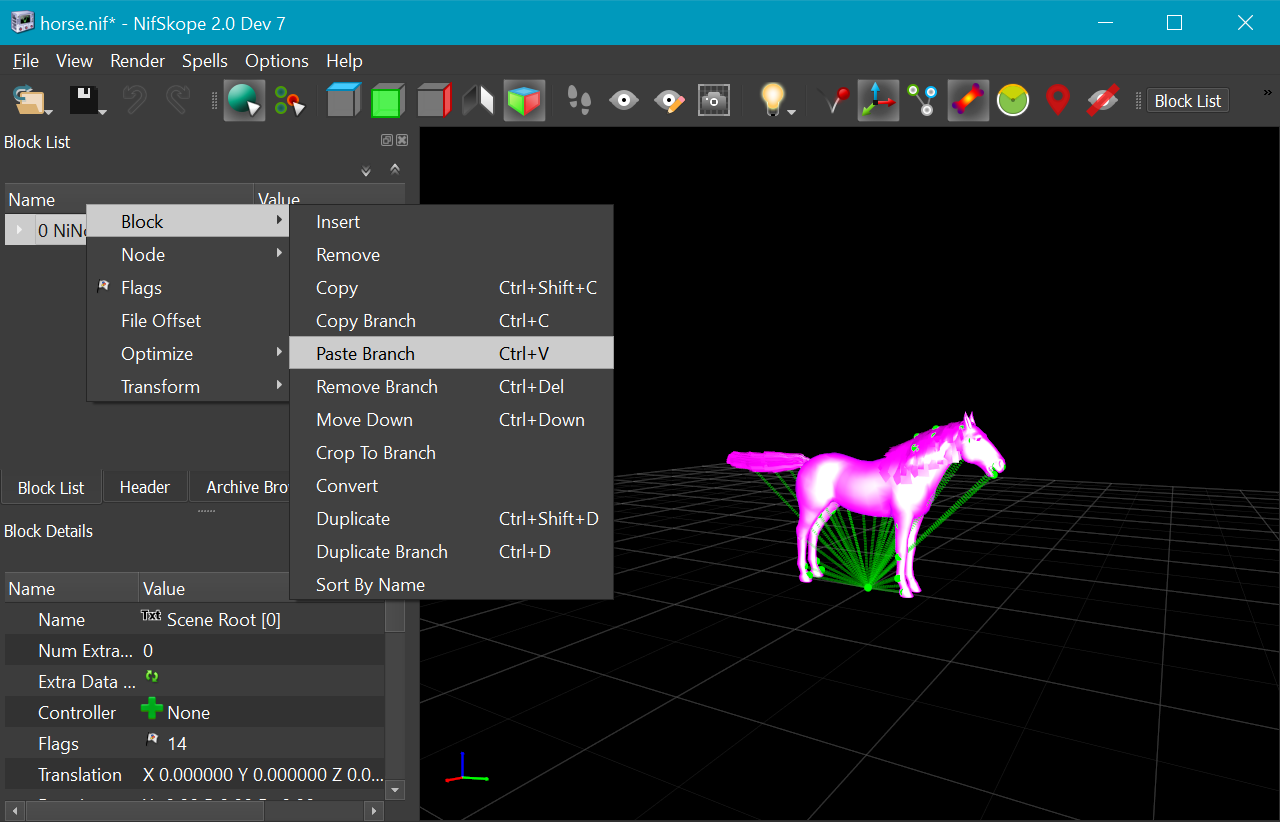Choose File Offset in the context menu

pos(188,321)
